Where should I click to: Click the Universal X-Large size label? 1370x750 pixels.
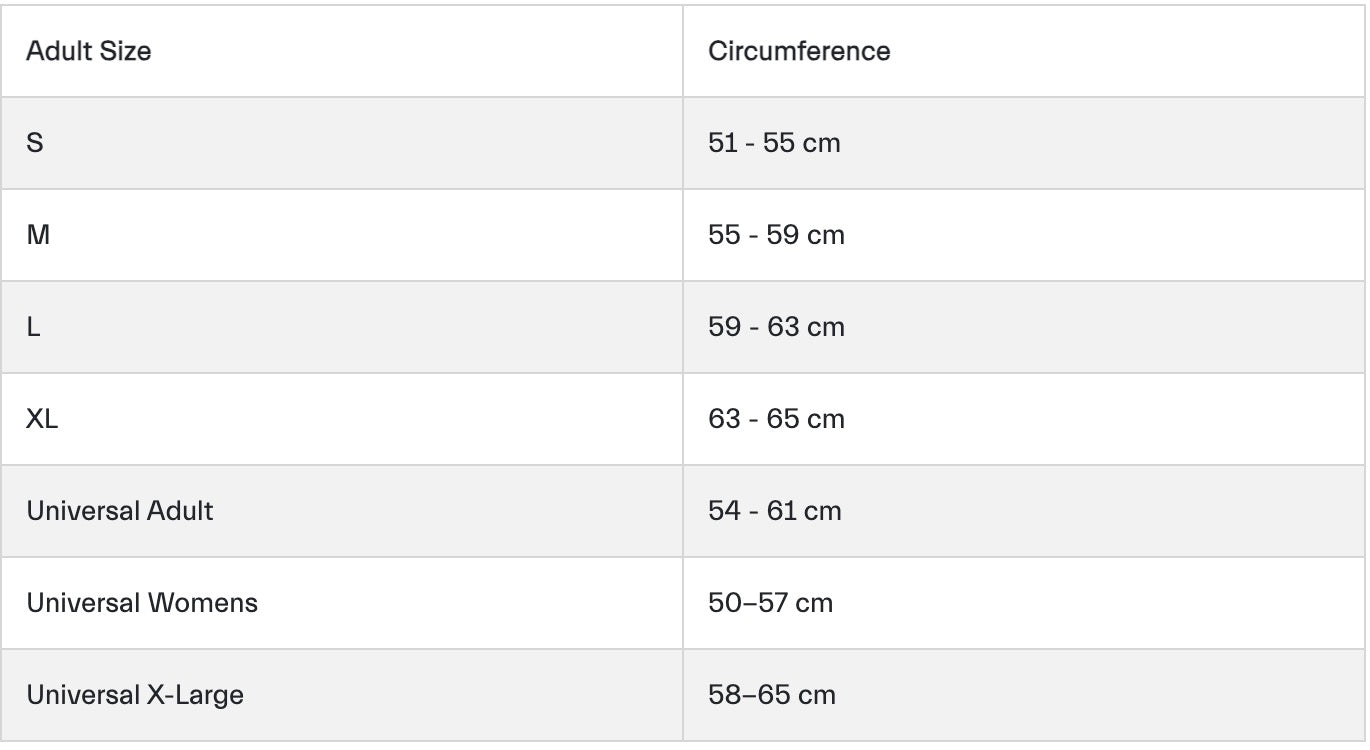point(135,695)
